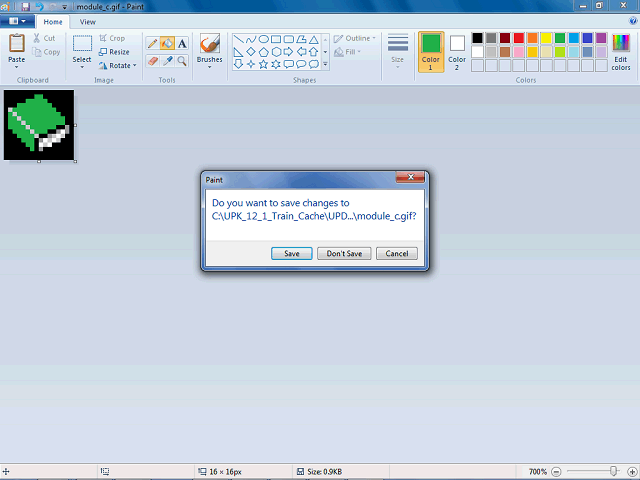Click the Crop tool
The image size is (640, 480).
pos(112,38)
